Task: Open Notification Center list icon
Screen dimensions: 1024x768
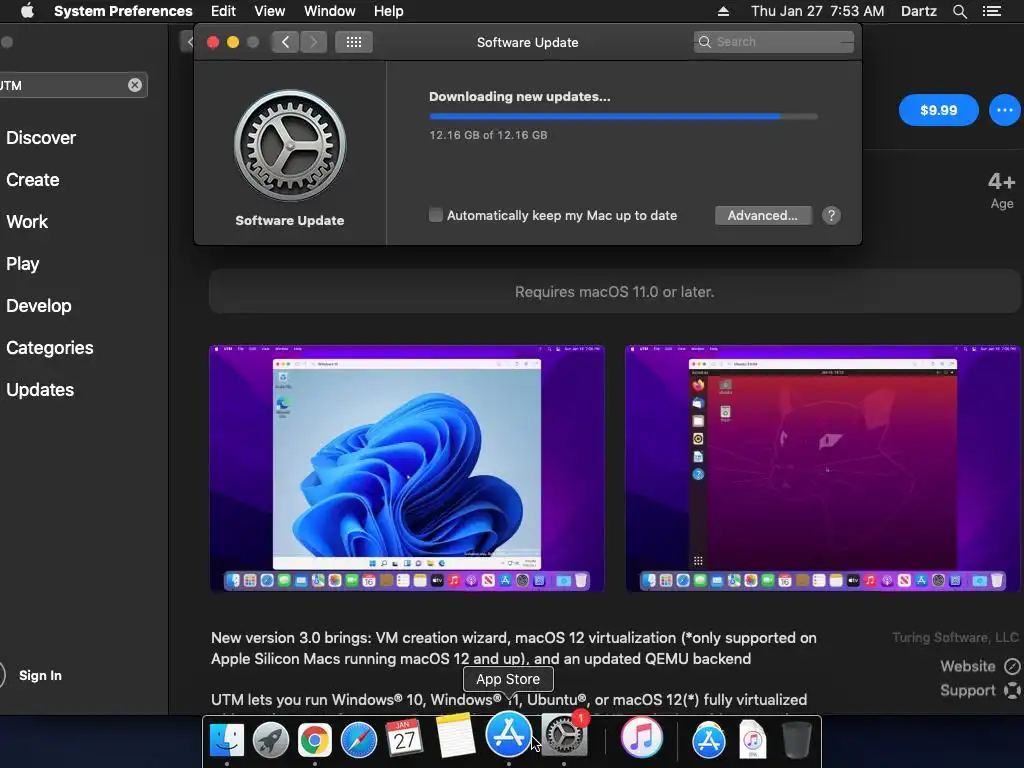Action: 991,11
